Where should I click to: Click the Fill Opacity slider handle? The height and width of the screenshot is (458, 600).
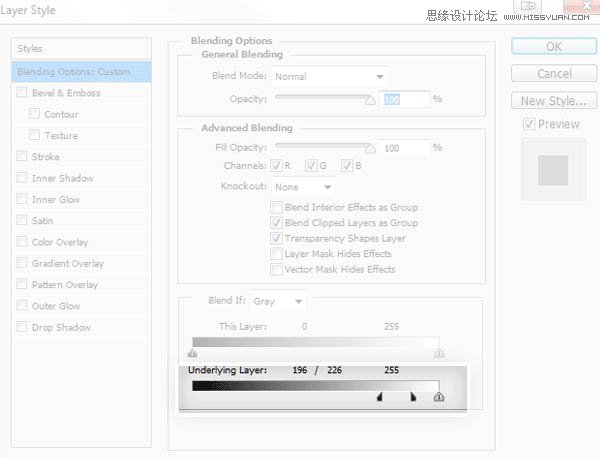tap(370, 148)
